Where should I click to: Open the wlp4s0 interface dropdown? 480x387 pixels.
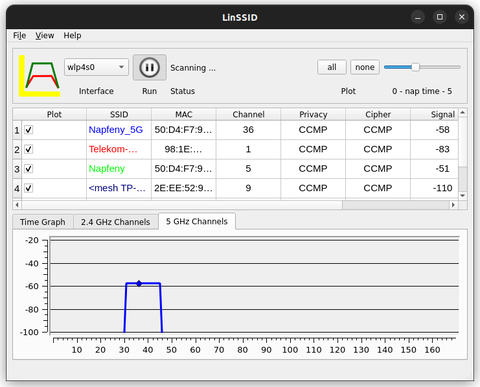pos(96,67)
